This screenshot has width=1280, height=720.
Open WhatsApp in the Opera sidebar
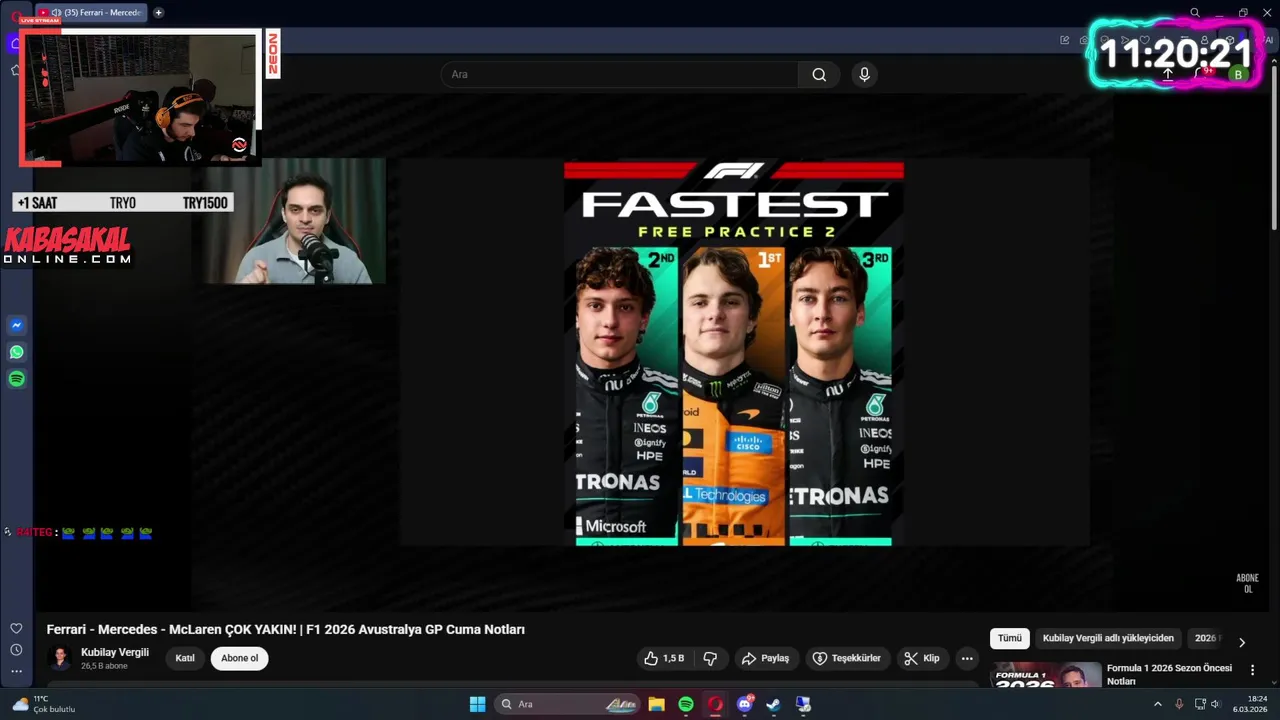click(16, 352)
